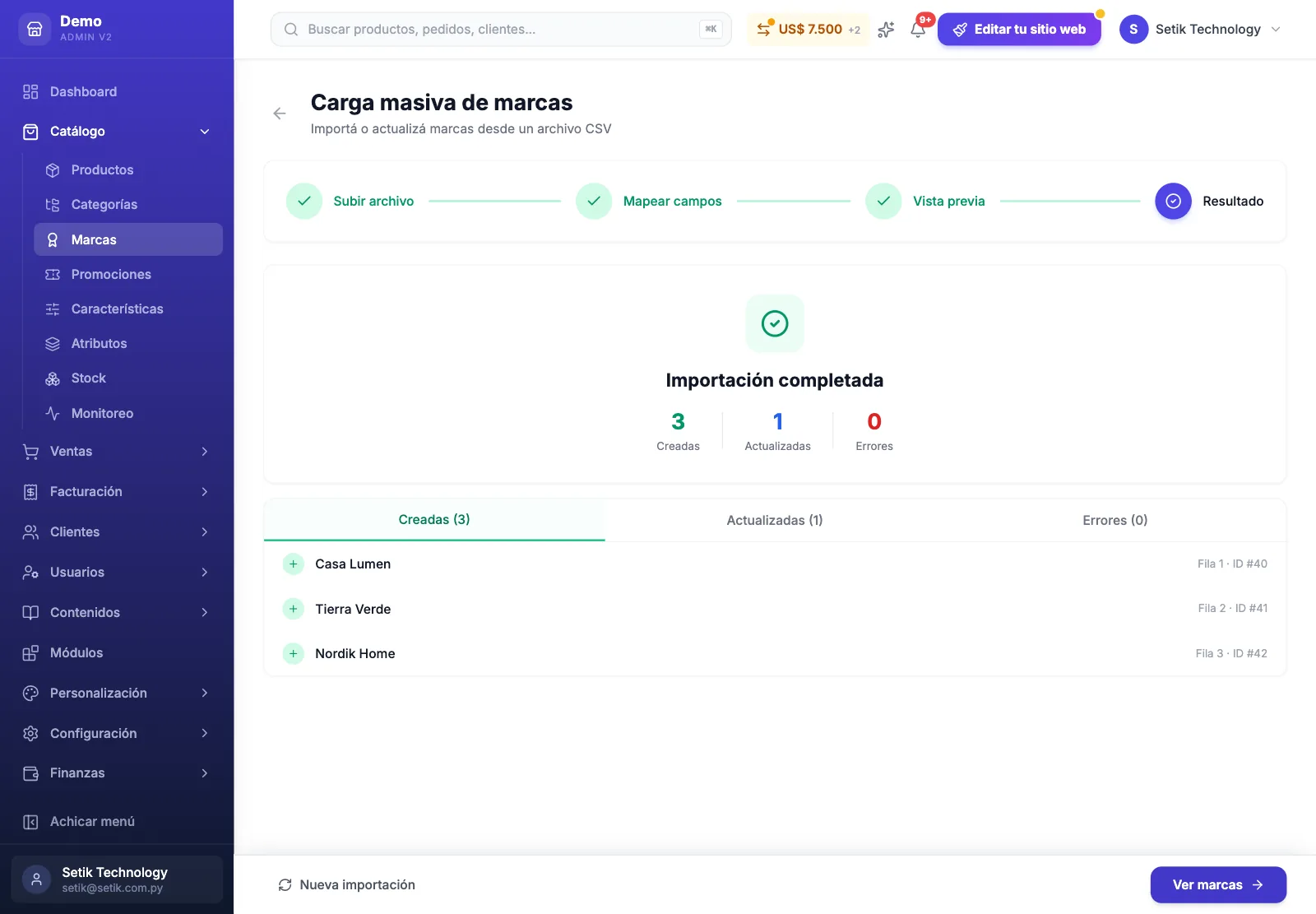The height and width of the screenshot is (914, 1316).
Task: Open the notifications bell
Action: pos(918,30)
